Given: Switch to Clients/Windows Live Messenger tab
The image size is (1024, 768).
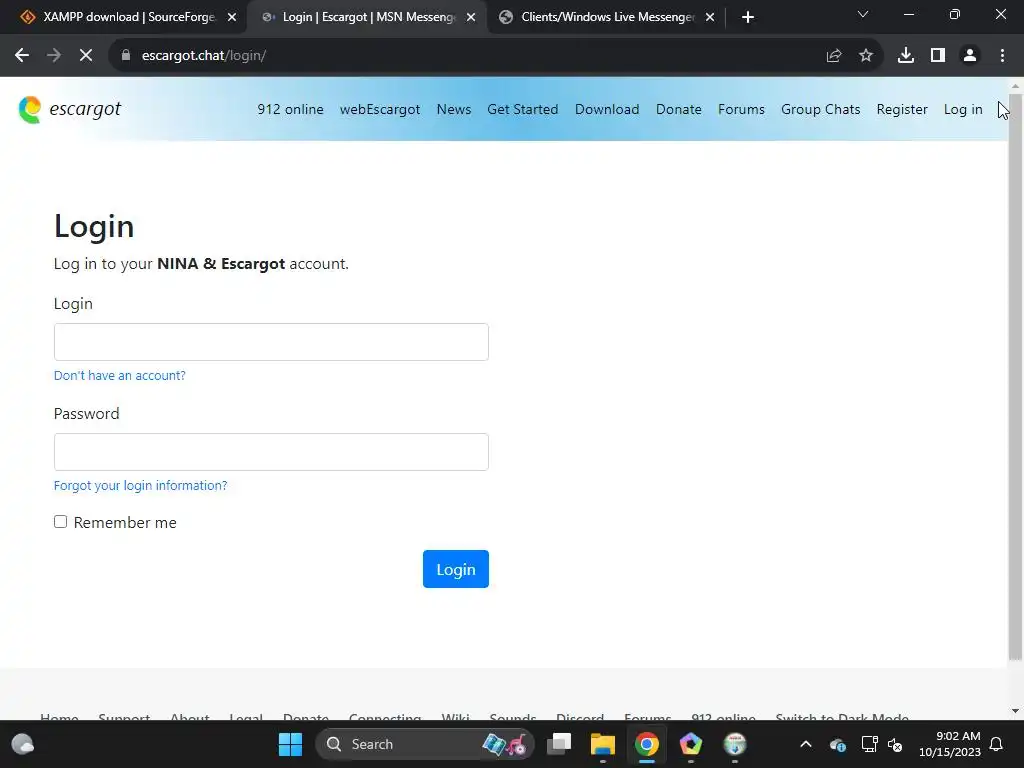Looking at the screenshot, I should [x=607, y=18].
